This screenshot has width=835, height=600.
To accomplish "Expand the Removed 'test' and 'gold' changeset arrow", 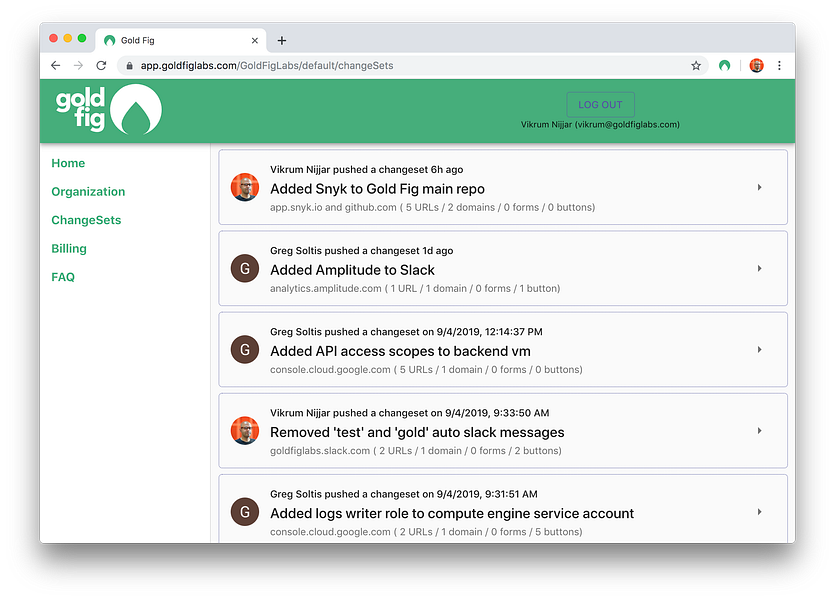I will (759, 431).
